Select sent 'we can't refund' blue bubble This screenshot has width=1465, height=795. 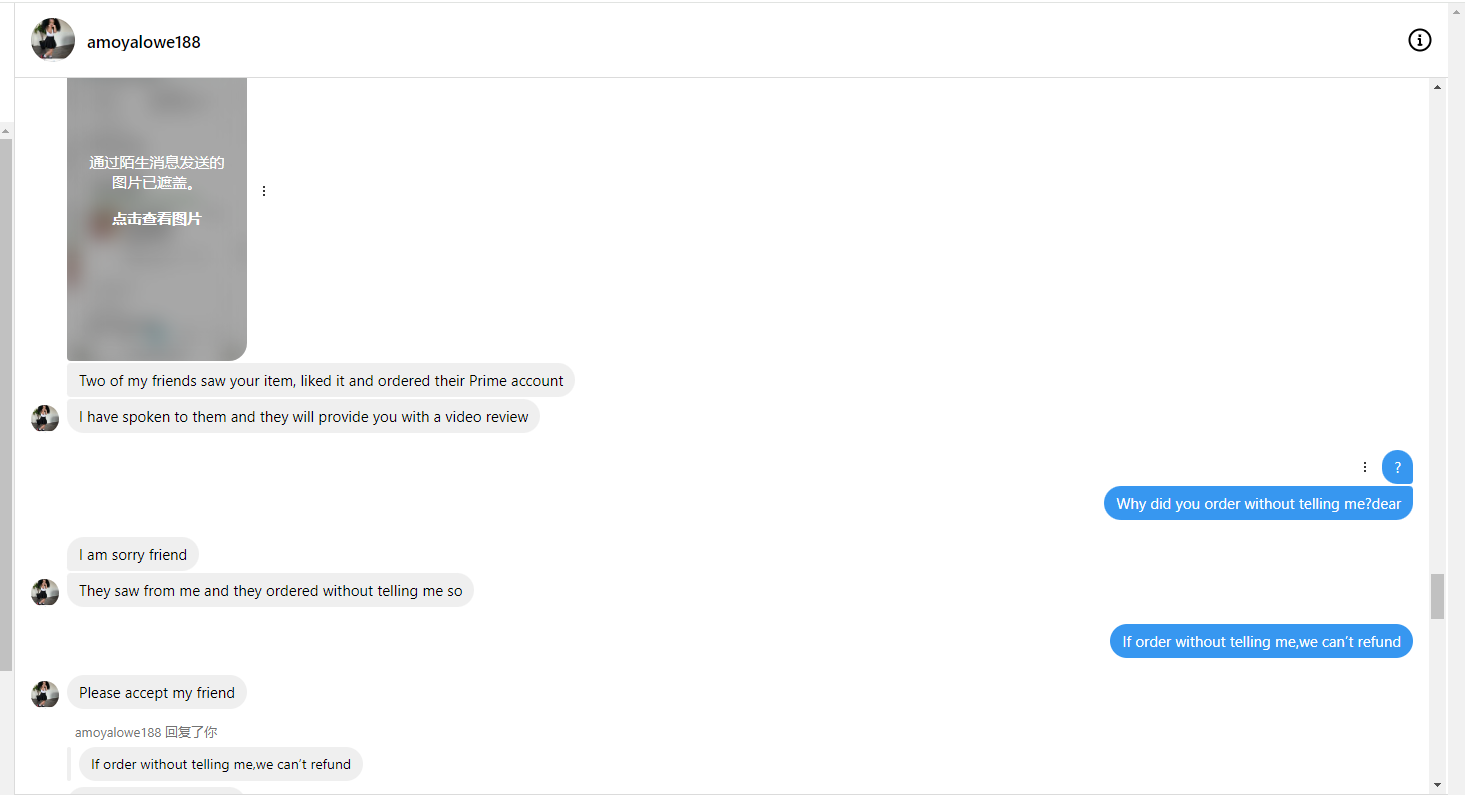(x=1260, y=642)
